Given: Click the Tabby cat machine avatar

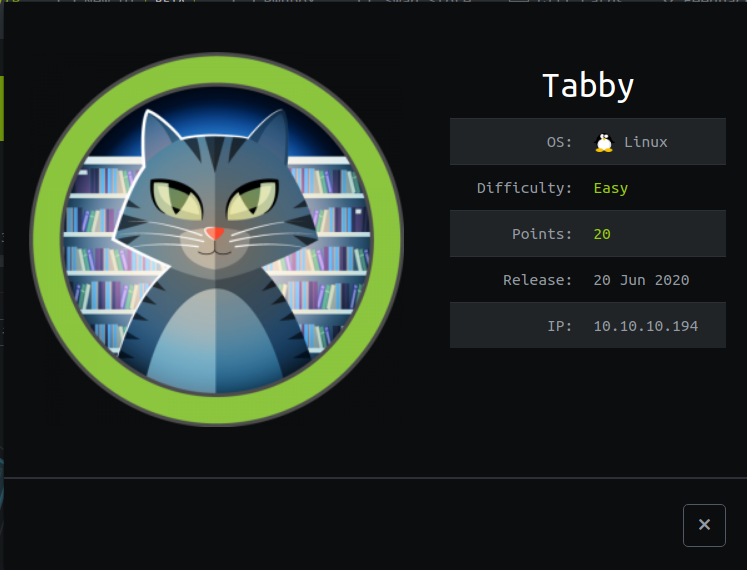Looking at the screenshot, I should 217,239.
